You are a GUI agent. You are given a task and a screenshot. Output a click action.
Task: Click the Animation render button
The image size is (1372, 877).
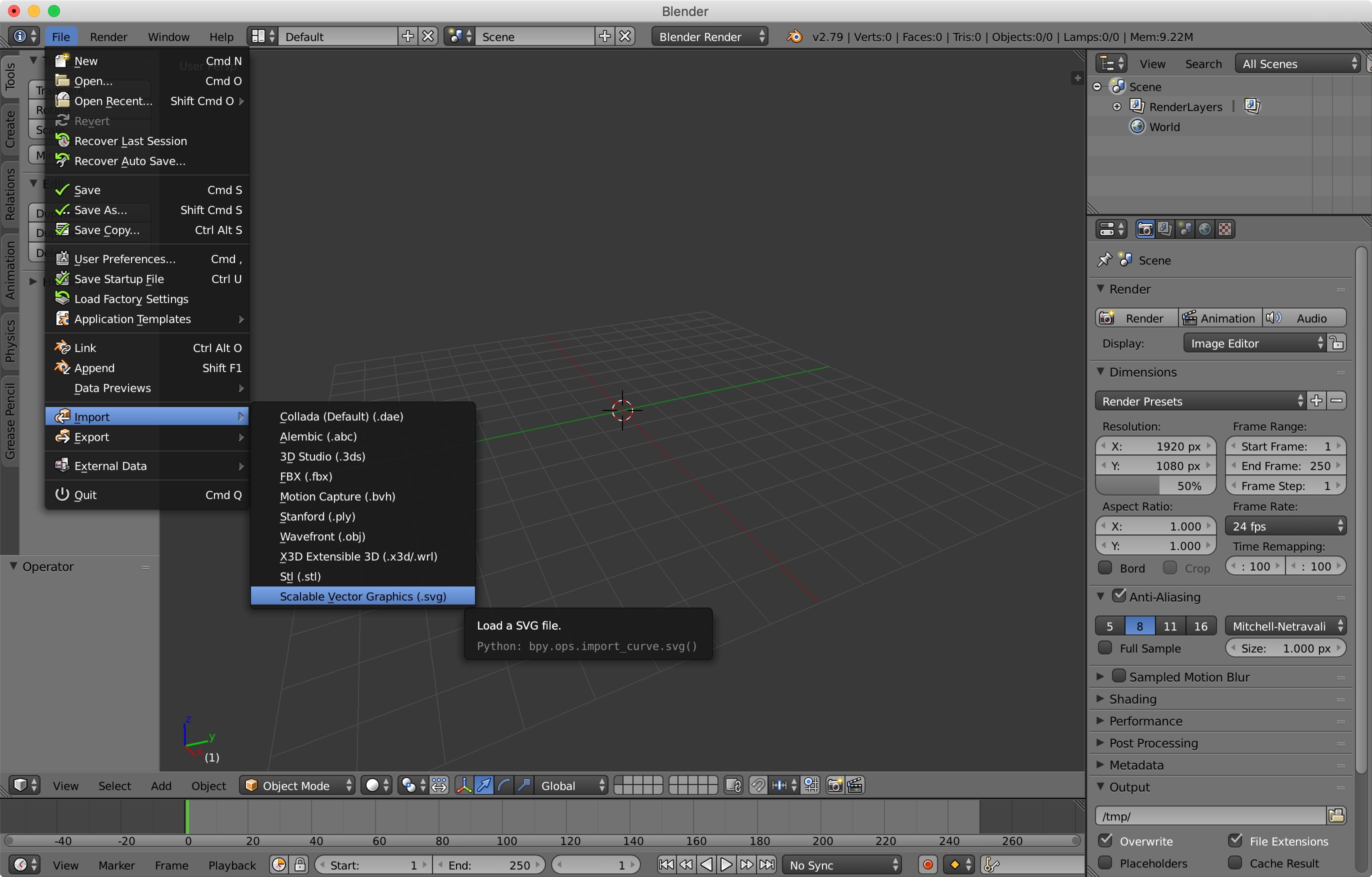pyautogui.click(x=1219, y=318)
